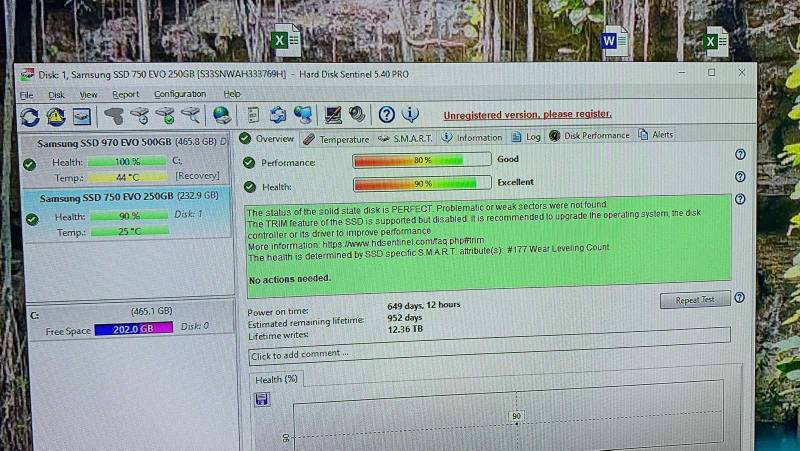Switch to the Overview tab
The image size is (800, 451).
[267, 139]
